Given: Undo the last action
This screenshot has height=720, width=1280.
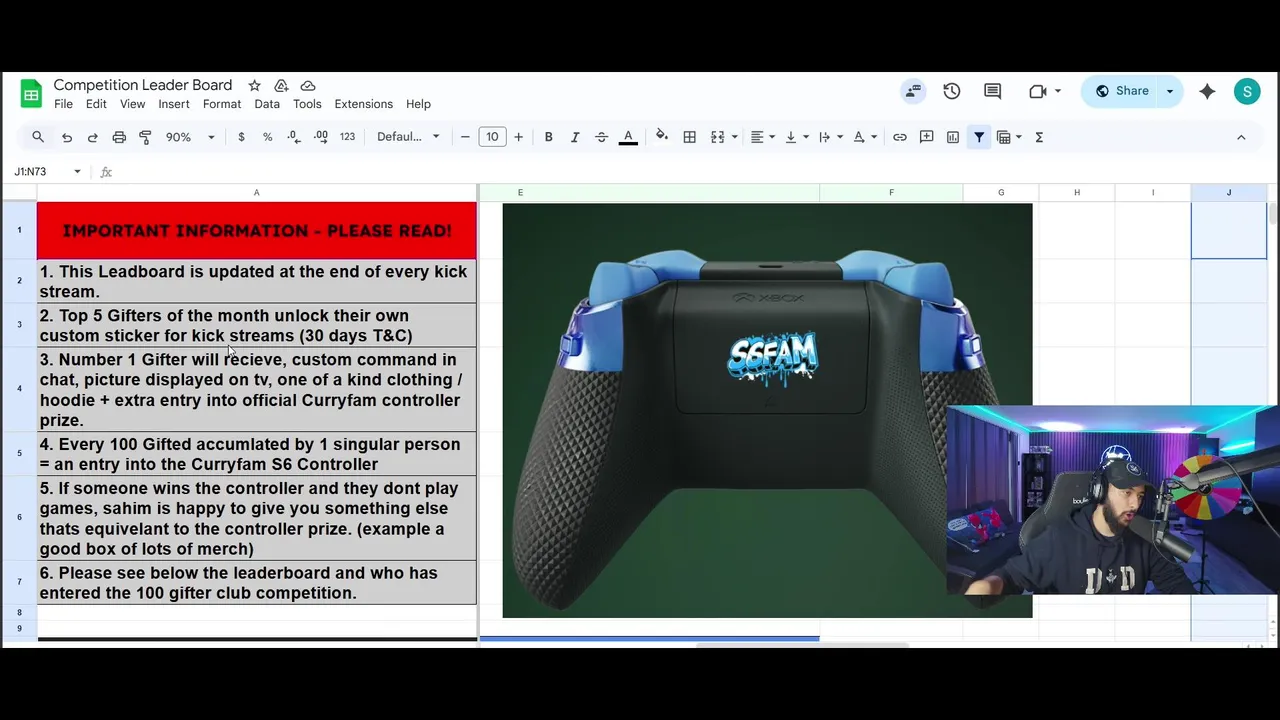Looking at the screenshot, I should (x=67, y=137).
